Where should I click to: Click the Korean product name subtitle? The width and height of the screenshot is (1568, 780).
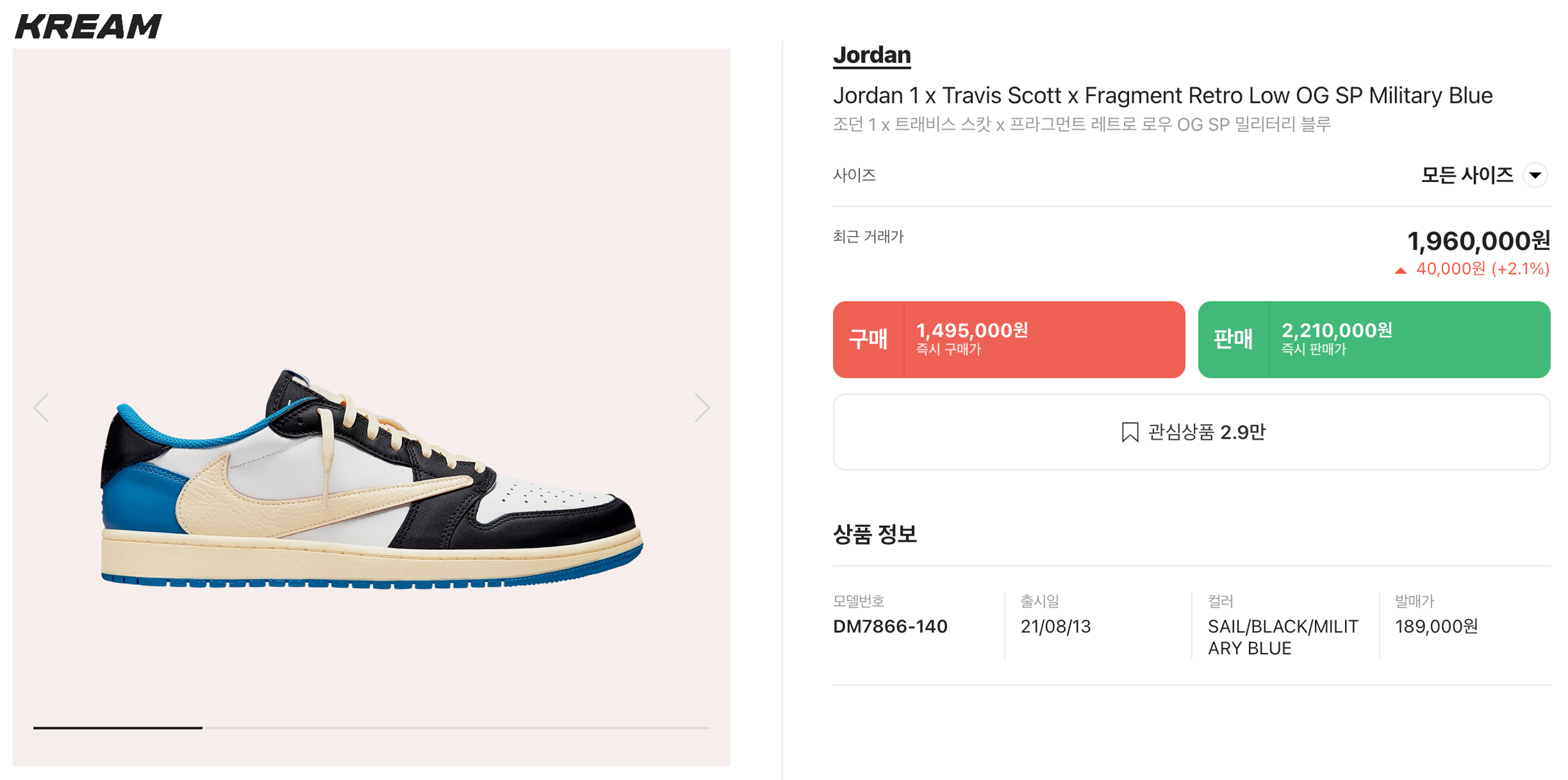(1081, 124)
